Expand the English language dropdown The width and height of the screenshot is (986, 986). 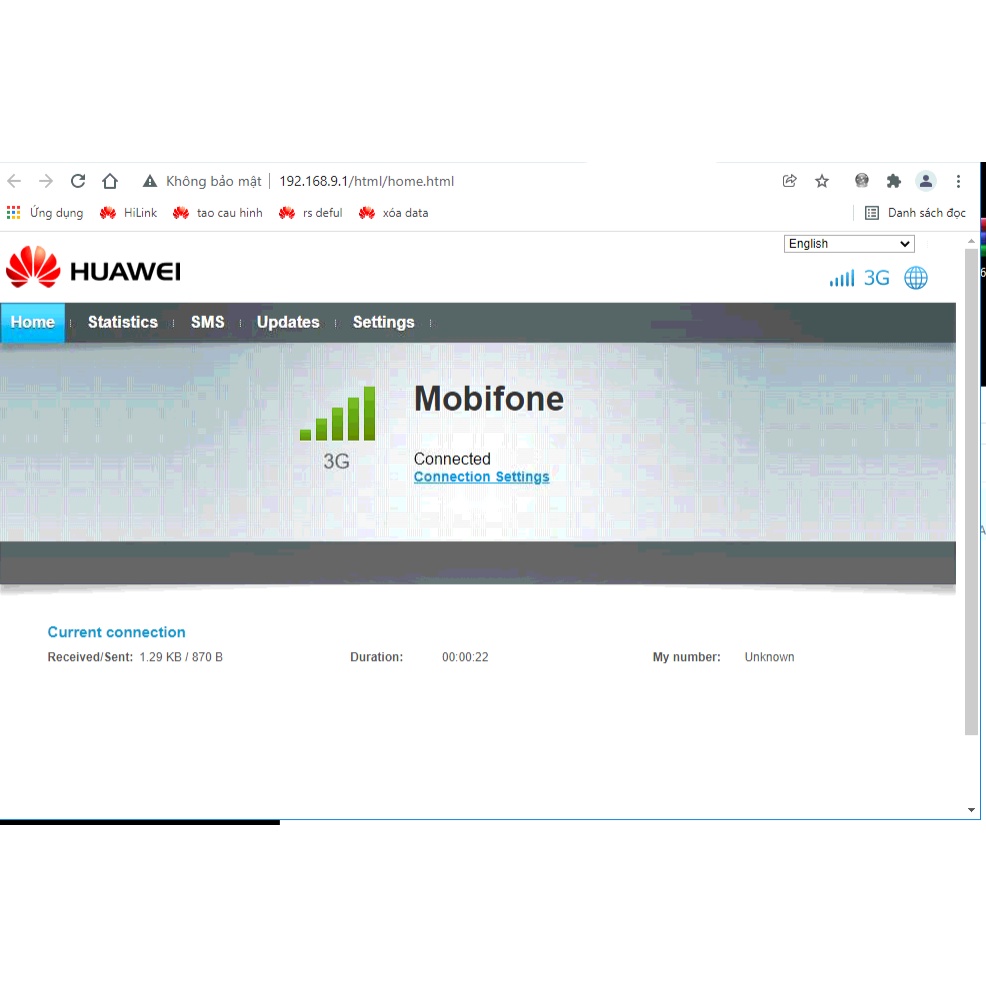pos(849,244)
